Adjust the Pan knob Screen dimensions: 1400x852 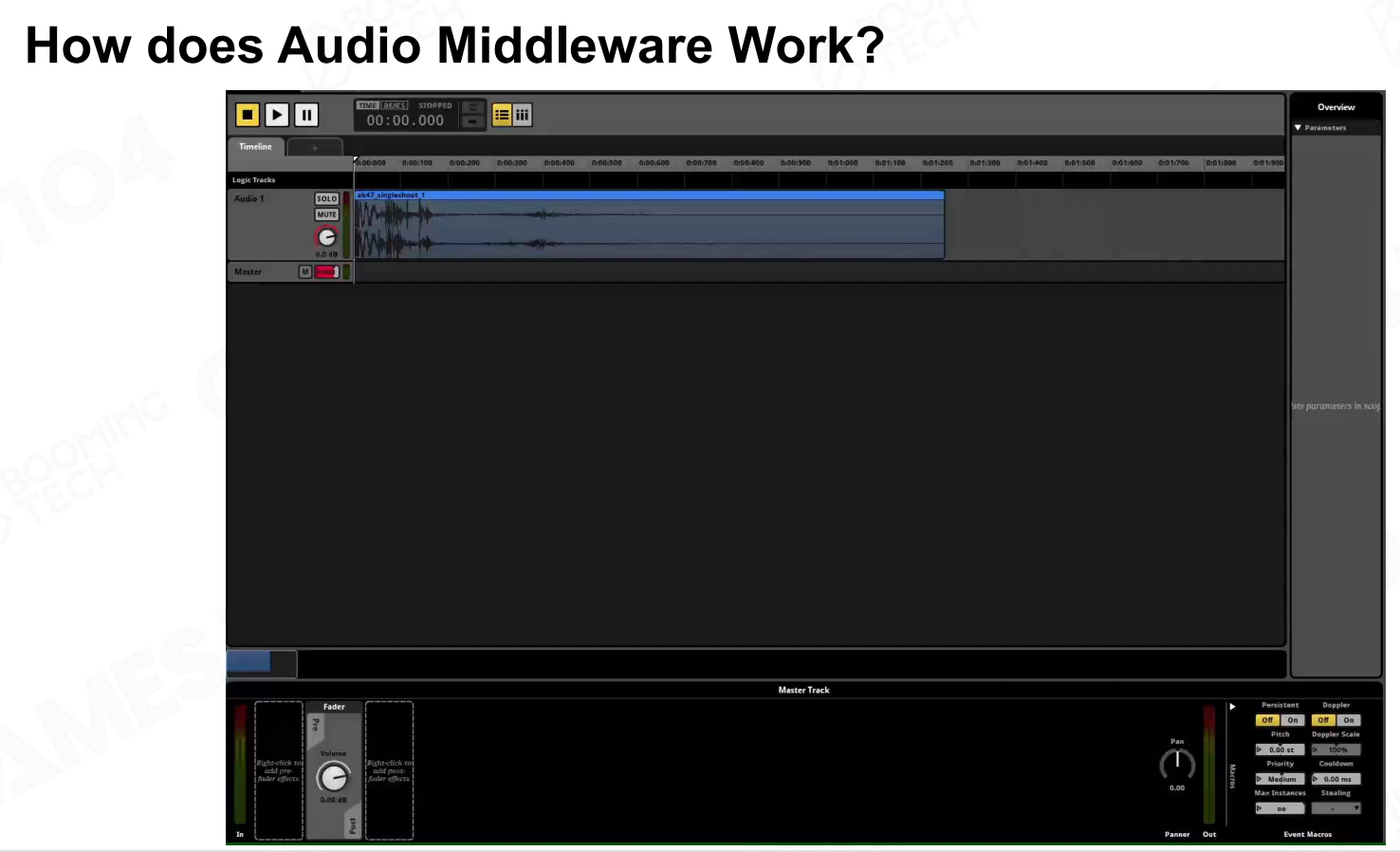click(x=1177, y=764)
